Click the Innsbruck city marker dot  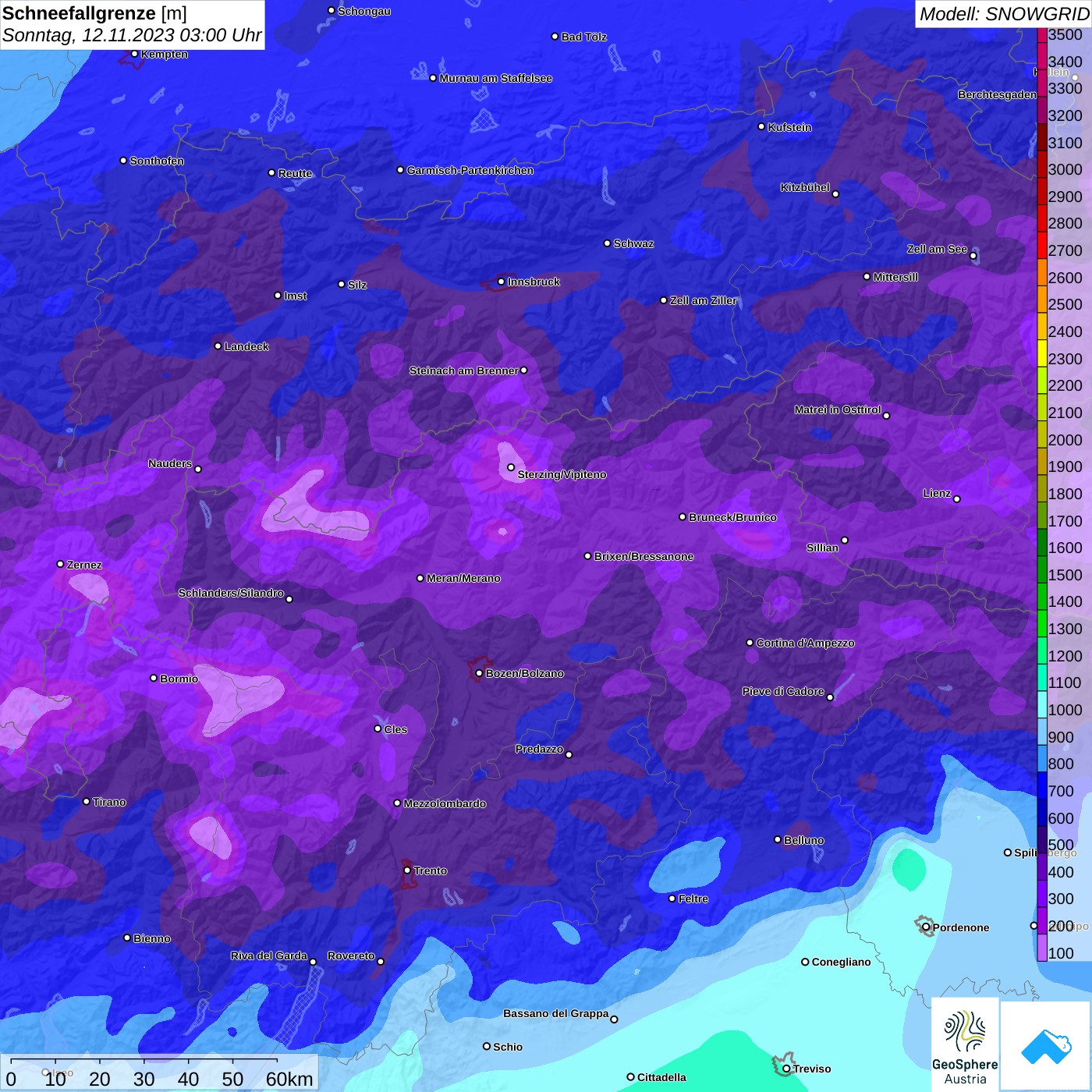coord(501,282)
